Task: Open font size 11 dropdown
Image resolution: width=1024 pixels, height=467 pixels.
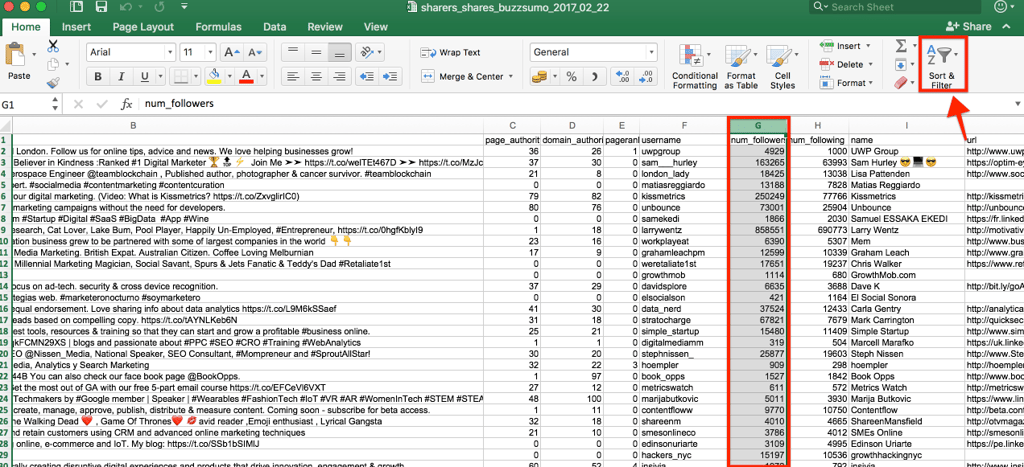Action: coord(208,52)
